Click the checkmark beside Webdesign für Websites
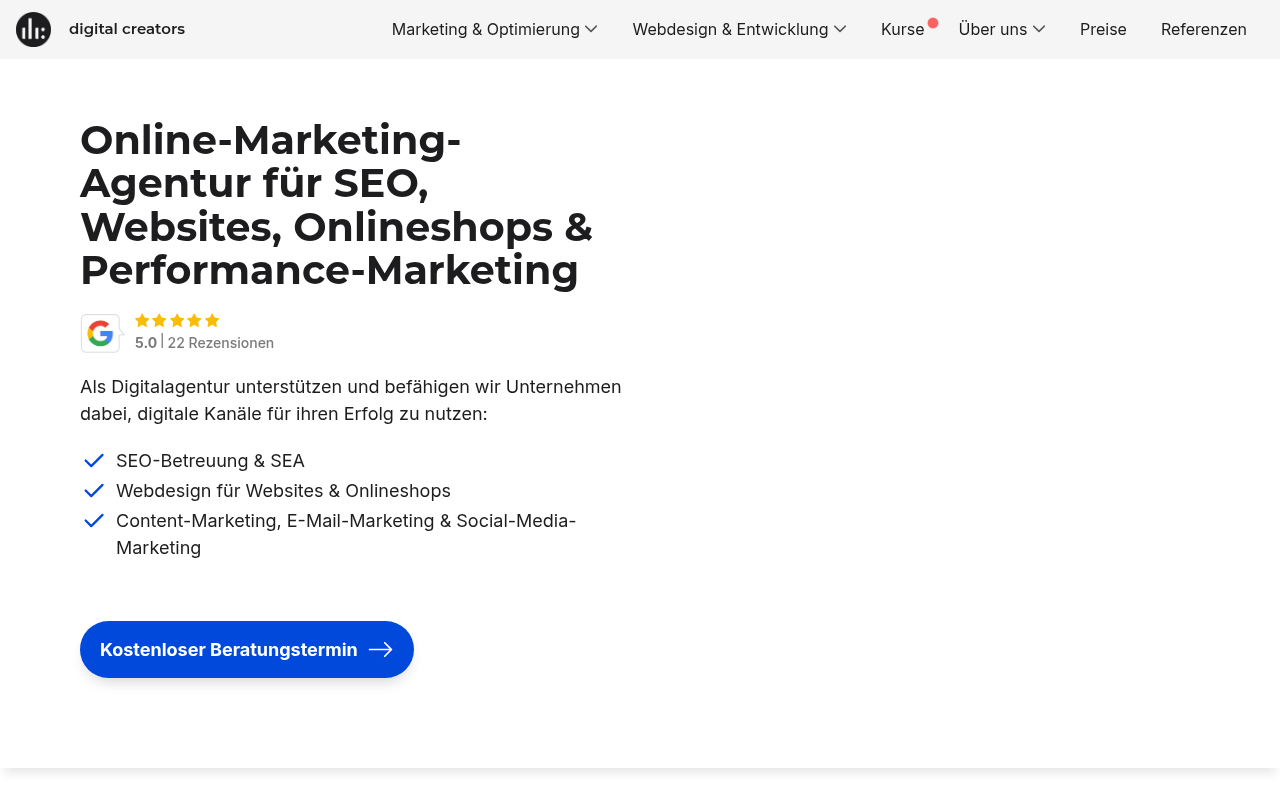The width and height of the screenshot is (1280, 800). [x=94, y=491]
